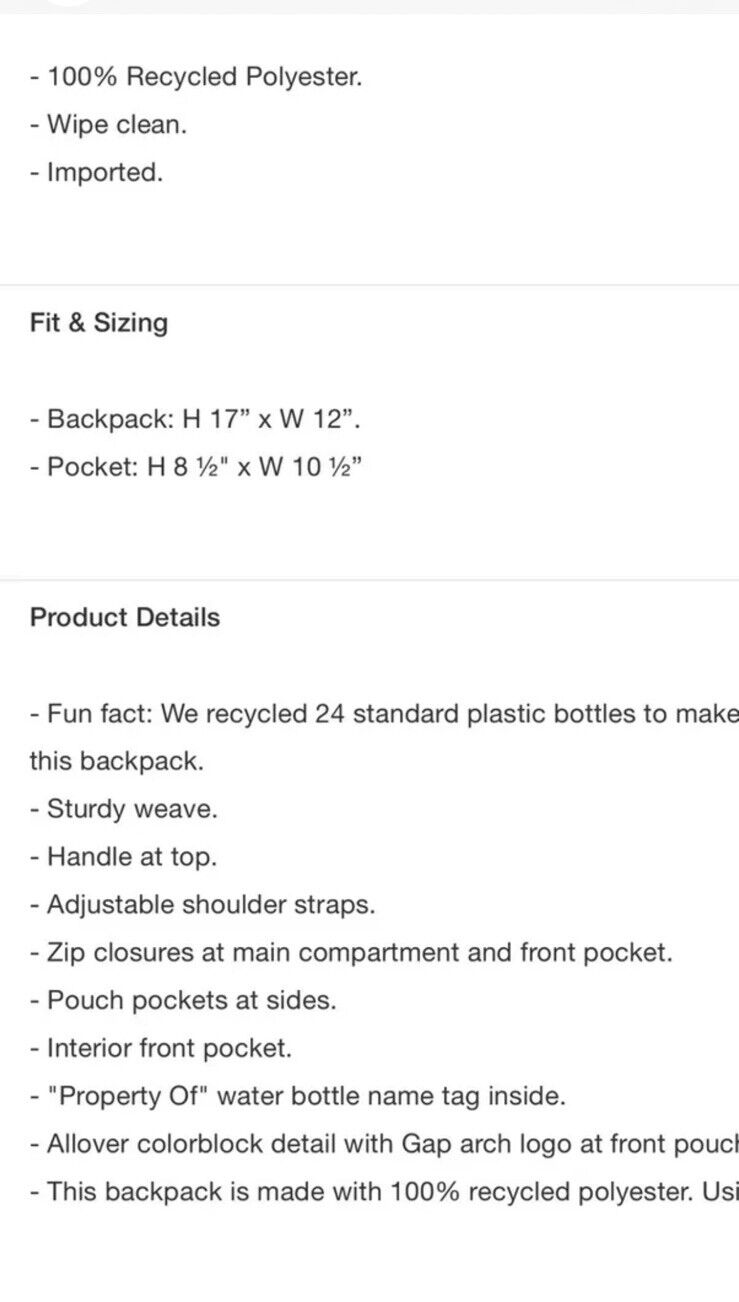Viewport: 739px width, 1302px height.
Task: Click the 'Wipe clean.' care line
Action: click(108, 125)
